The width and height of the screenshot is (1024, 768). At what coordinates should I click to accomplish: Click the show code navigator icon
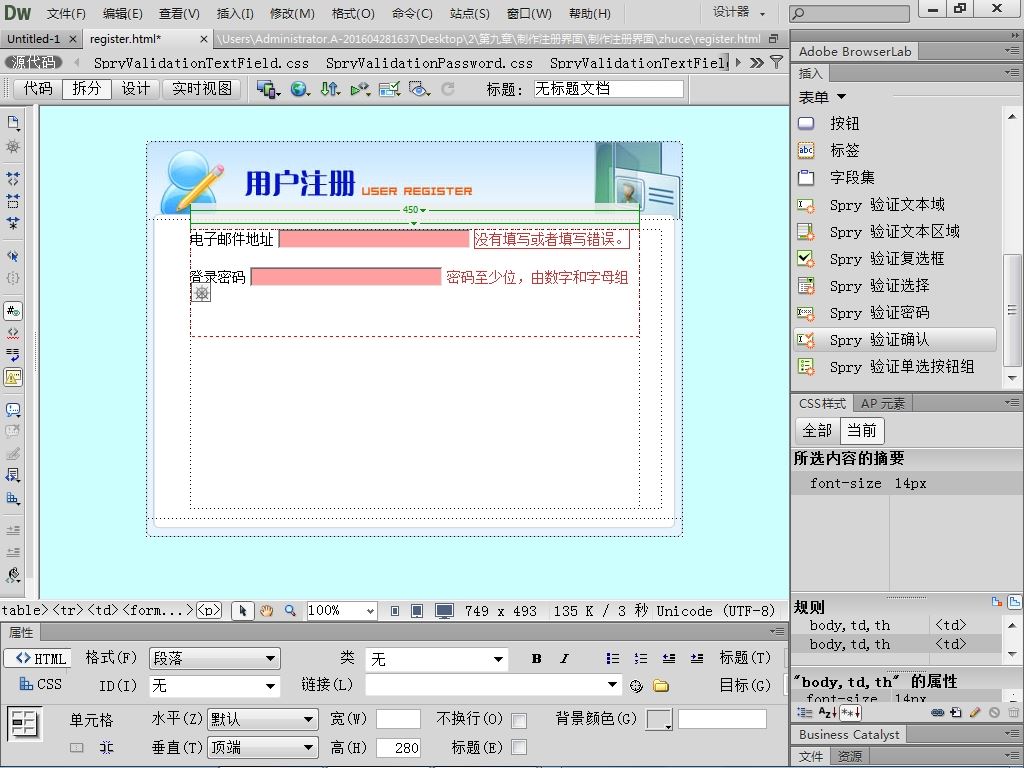coord(13,146)
